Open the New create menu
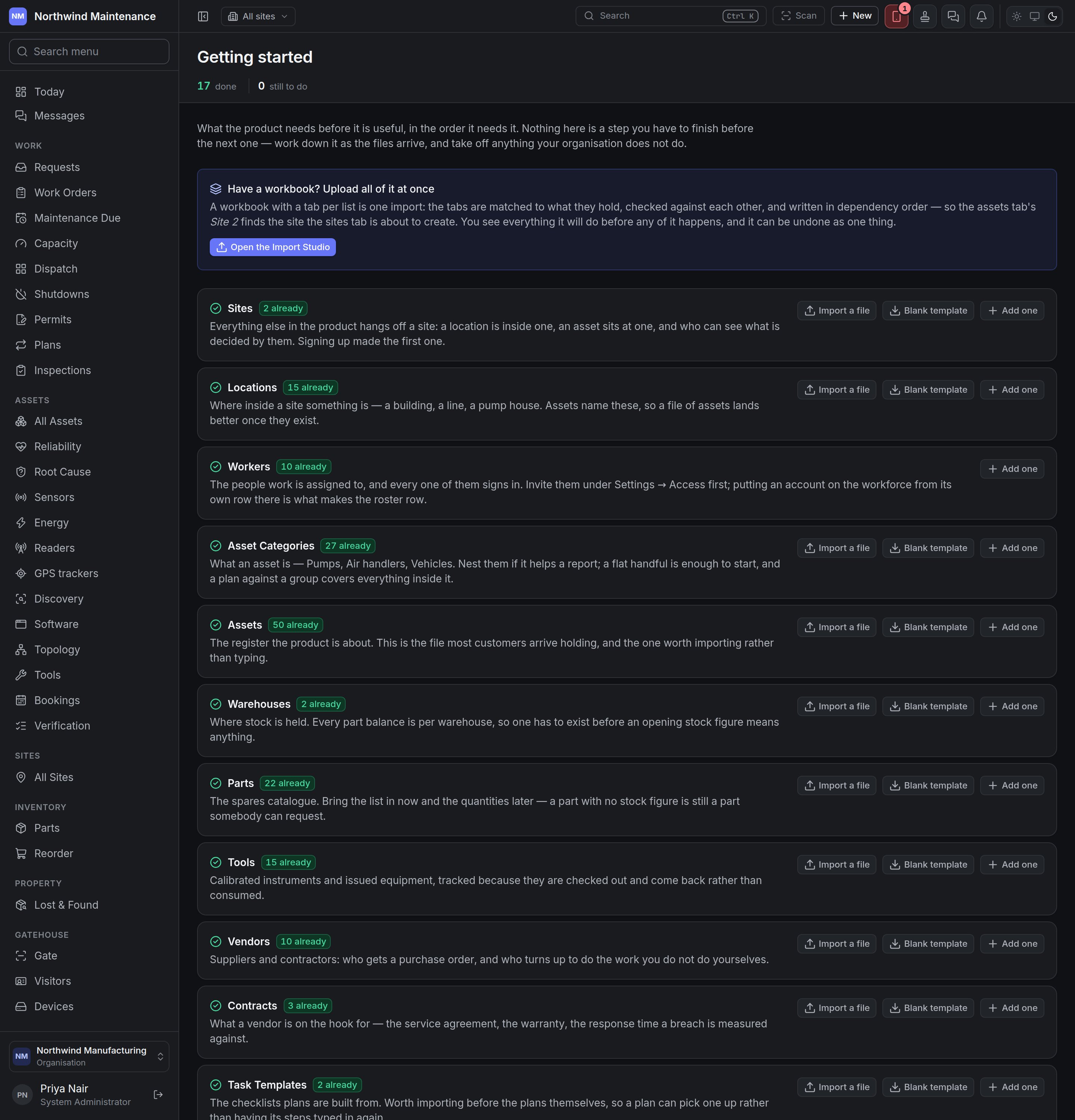 [x=854, y=16]
